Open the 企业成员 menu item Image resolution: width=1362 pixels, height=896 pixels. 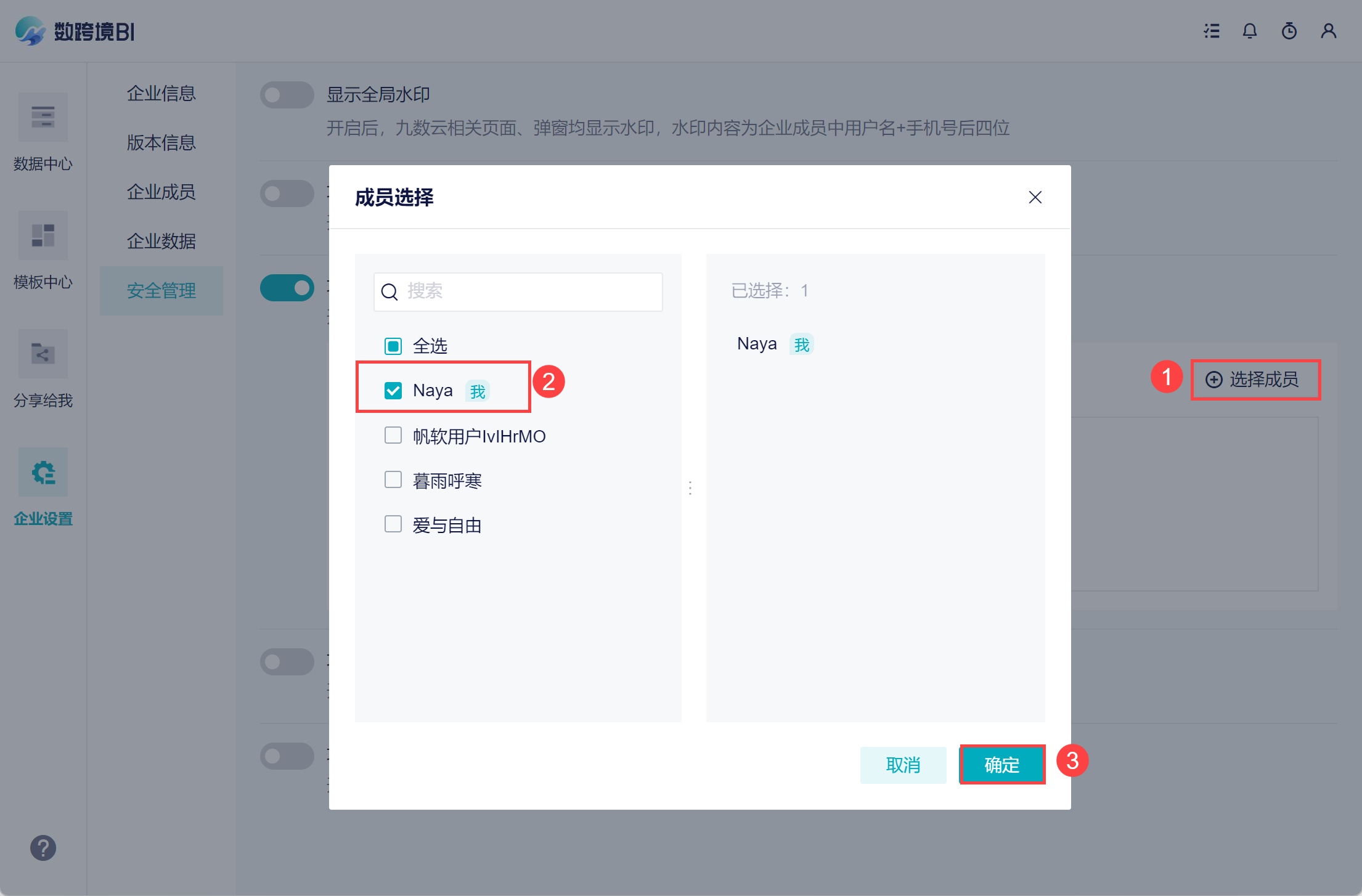161,192
